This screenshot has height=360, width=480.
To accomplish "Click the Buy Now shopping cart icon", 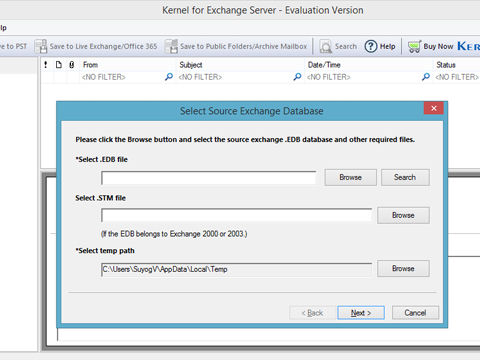I will [x=414, y=46].
